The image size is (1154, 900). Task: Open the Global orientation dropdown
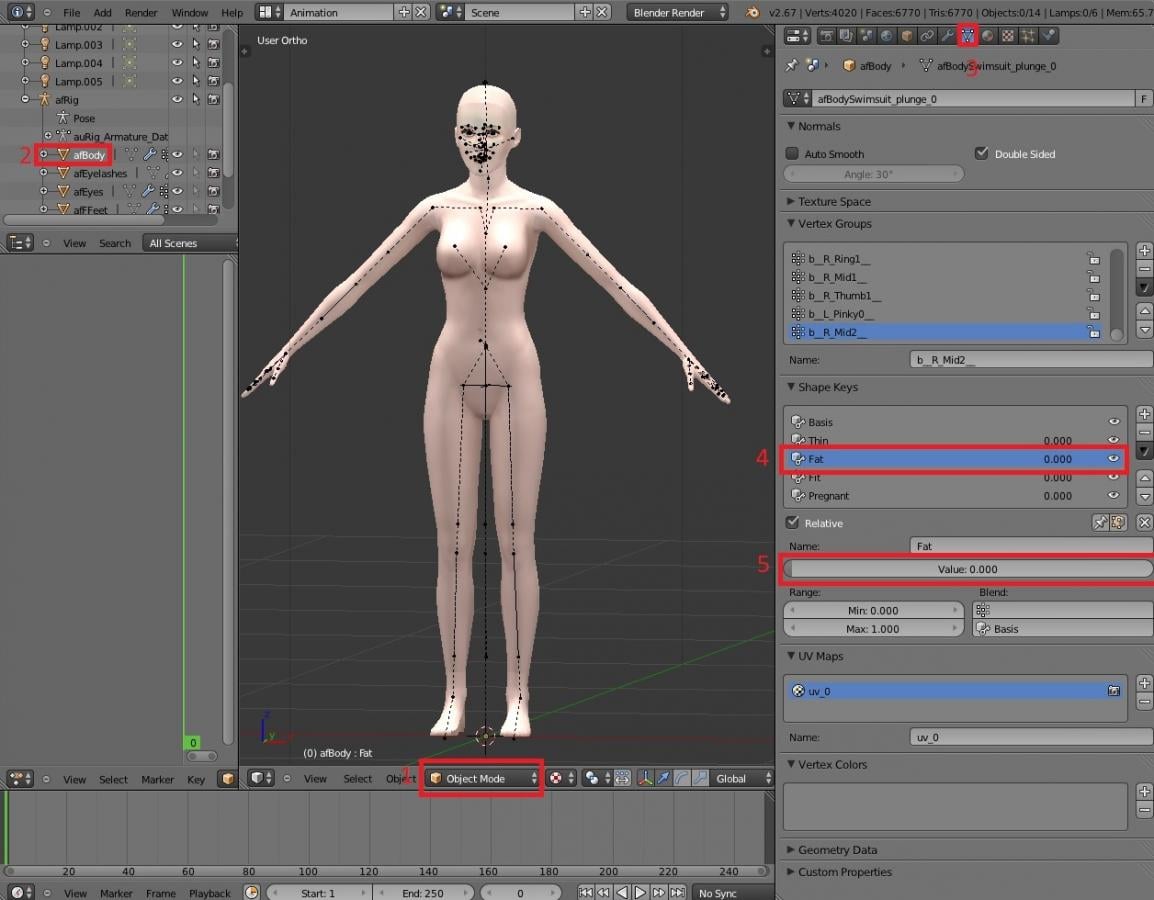[x=741, y=779]
